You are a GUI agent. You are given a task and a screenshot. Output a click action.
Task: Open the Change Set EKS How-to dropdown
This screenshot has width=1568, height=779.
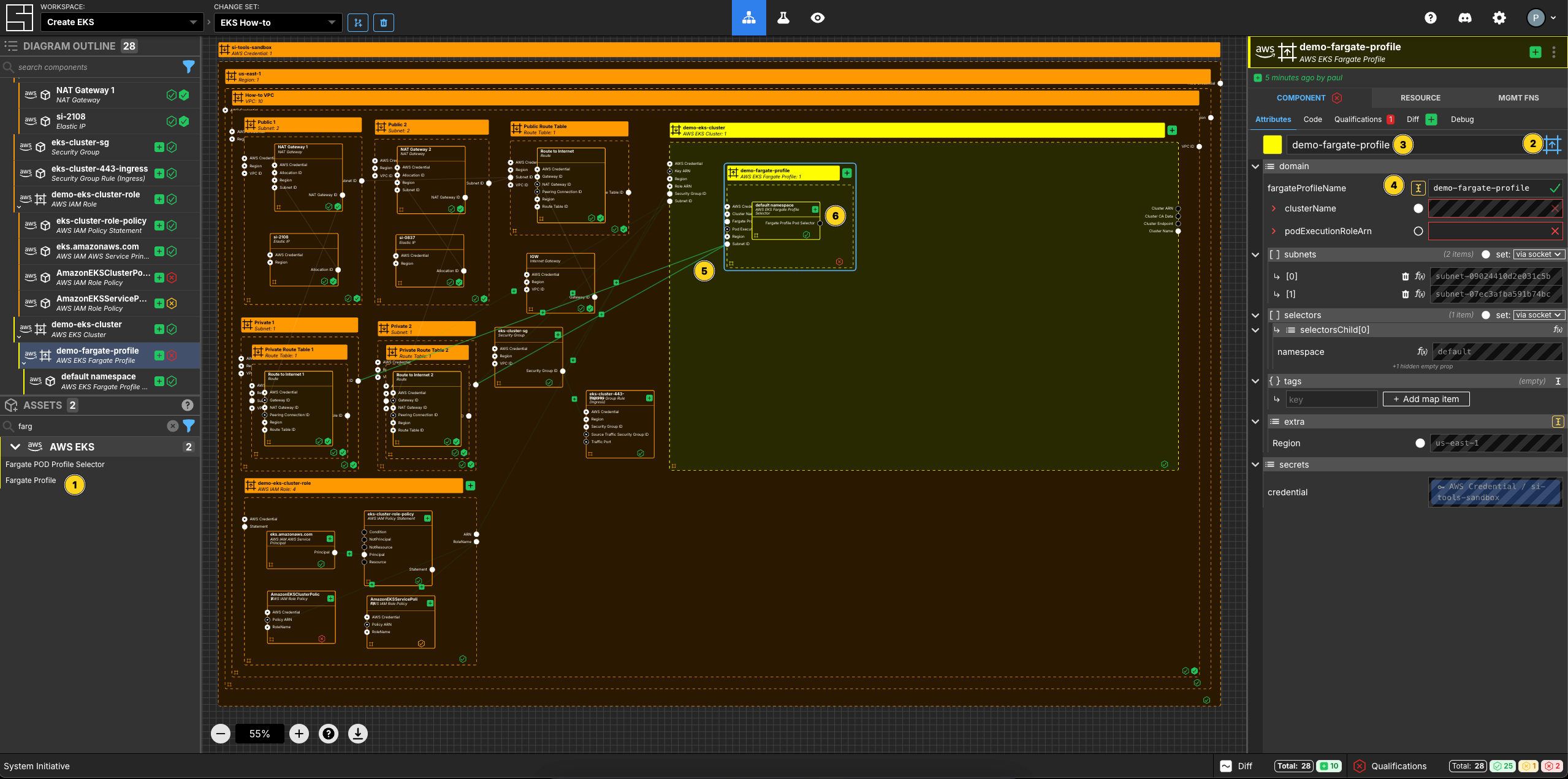pos(278,23)
